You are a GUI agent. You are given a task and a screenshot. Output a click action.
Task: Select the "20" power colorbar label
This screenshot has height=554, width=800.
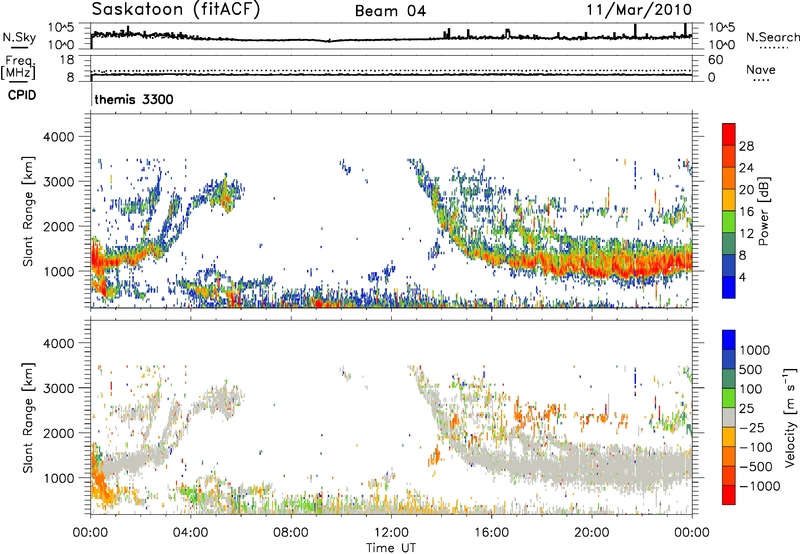pyautogui.click(x=746, y=190)
